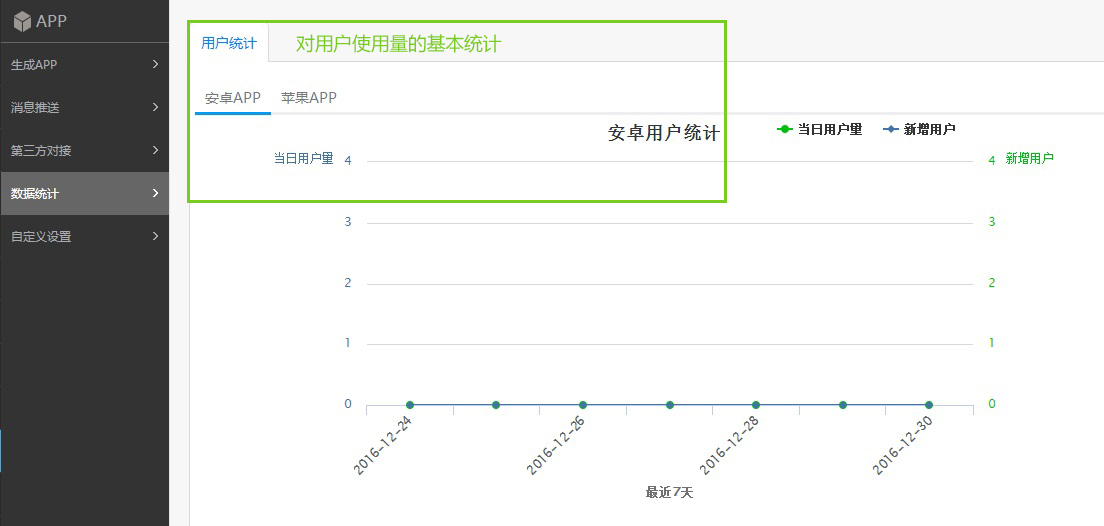Expand the 数据统计 chevron arrow

(x=155, y=193)
